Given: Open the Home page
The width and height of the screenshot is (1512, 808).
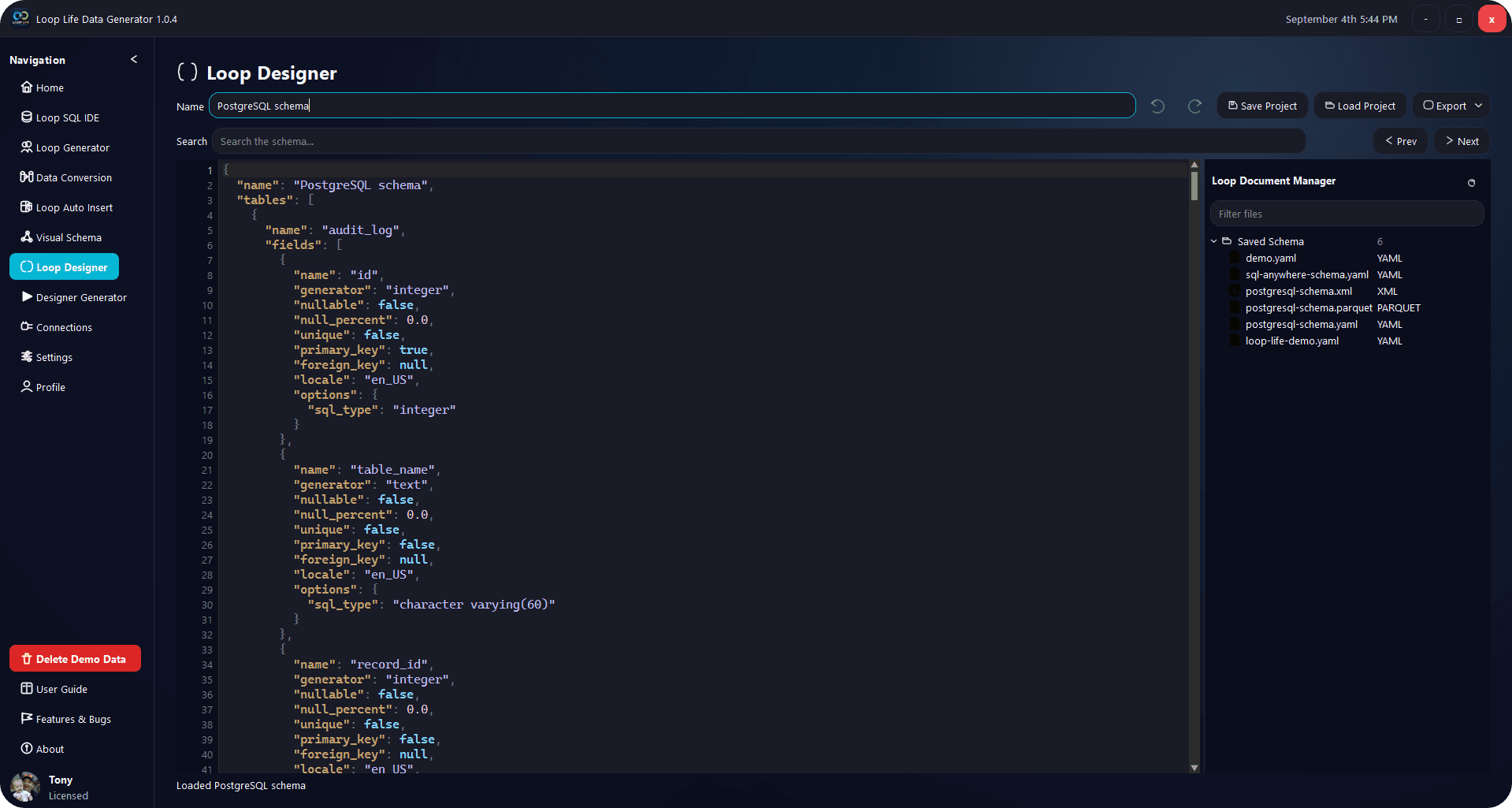Looking at the screenshot, I should [43, 88].
